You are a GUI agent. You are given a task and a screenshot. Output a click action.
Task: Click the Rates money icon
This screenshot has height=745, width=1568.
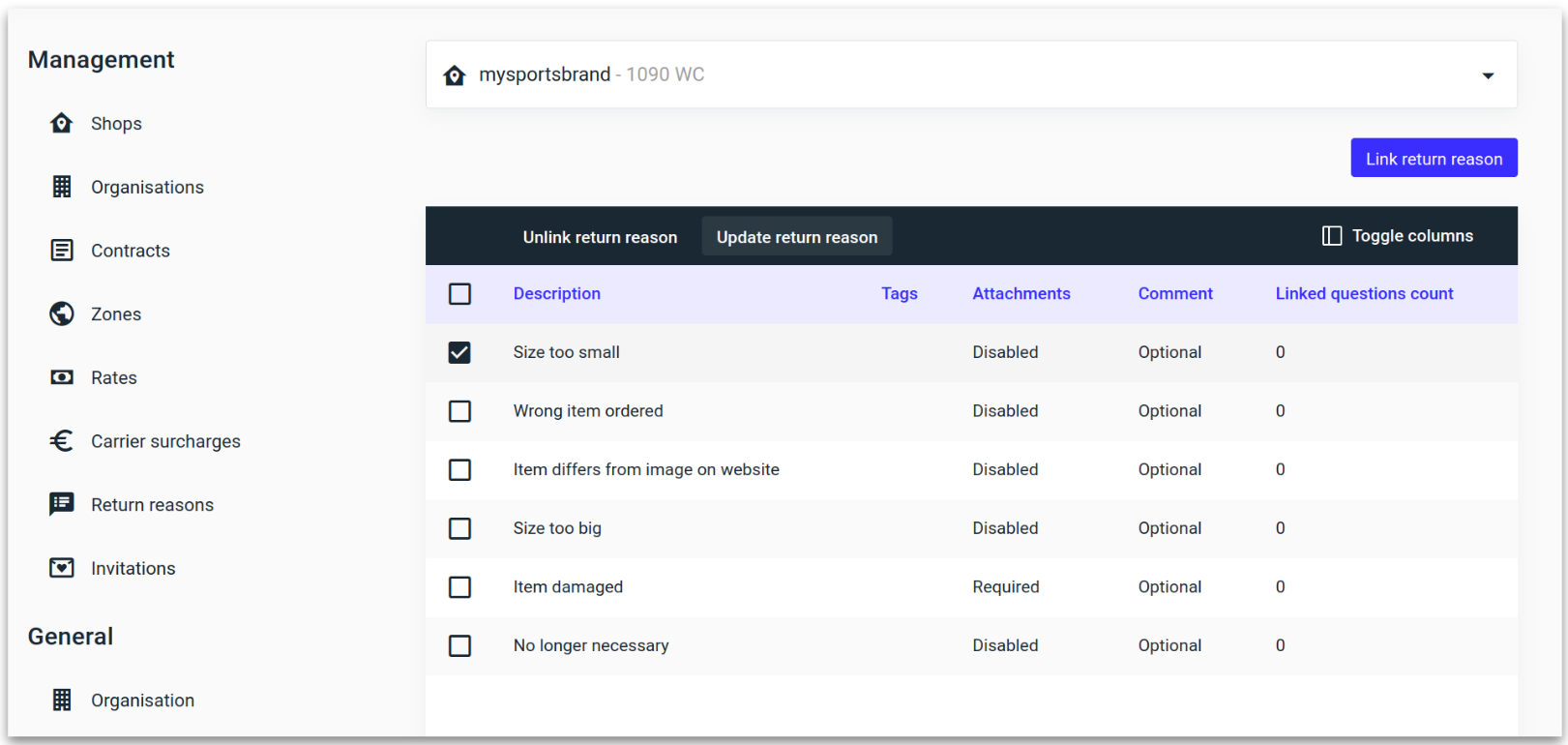pyautogui.click(x=62, y=377)
